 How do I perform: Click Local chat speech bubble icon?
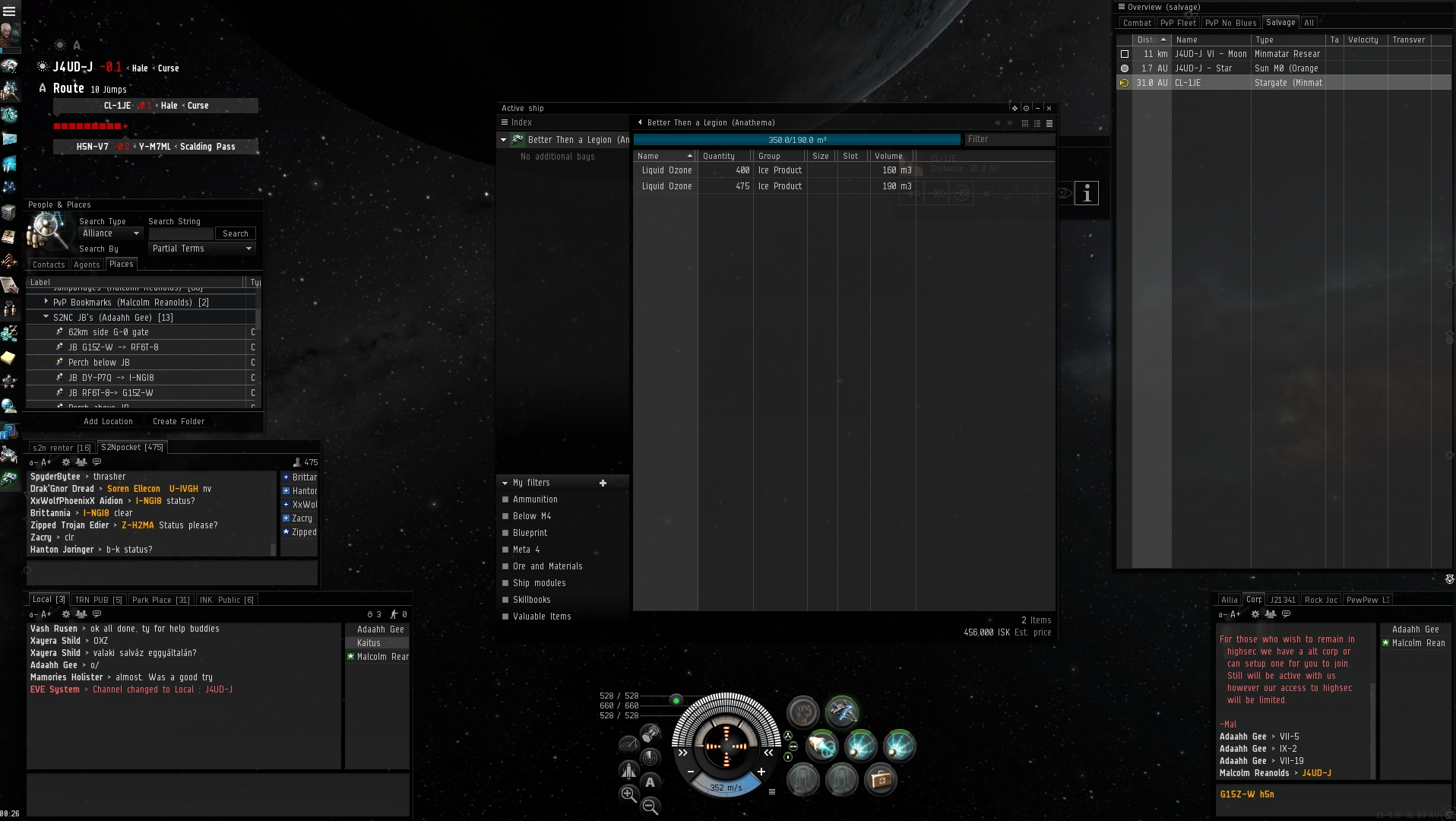[97, 614]
